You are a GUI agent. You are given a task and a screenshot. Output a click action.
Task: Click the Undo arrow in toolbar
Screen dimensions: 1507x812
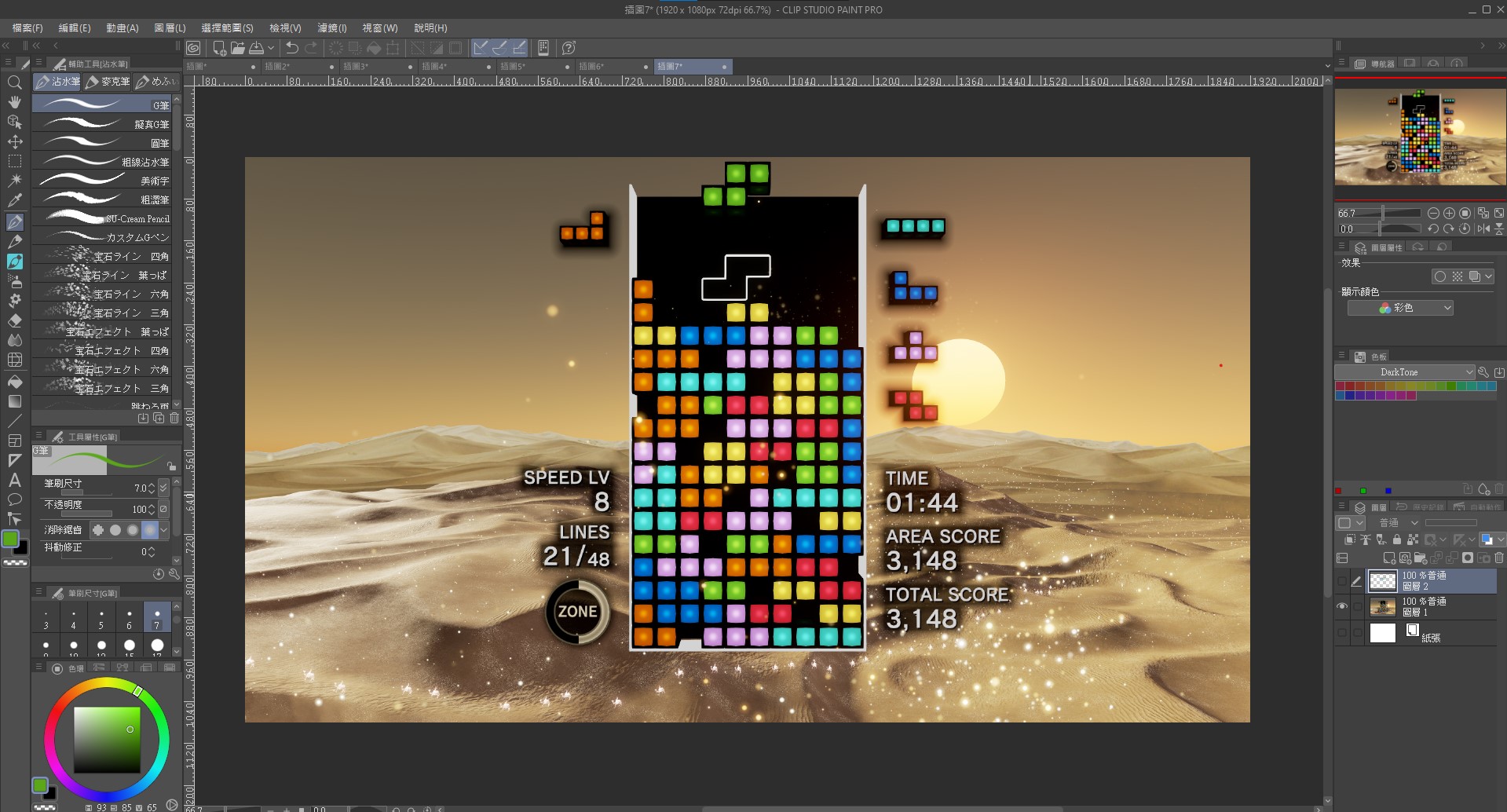[x=292, y=48]
